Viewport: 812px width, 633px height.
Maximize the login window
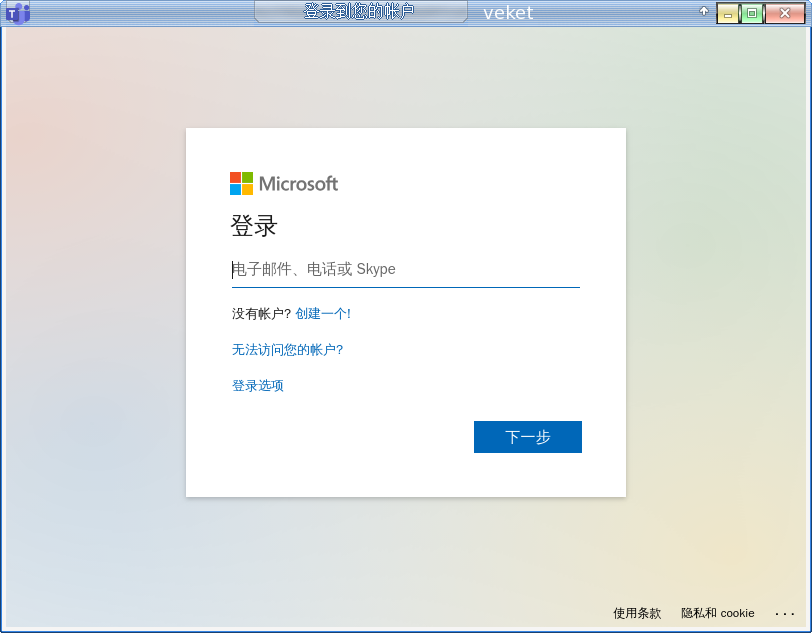click(x=752, y=13)
